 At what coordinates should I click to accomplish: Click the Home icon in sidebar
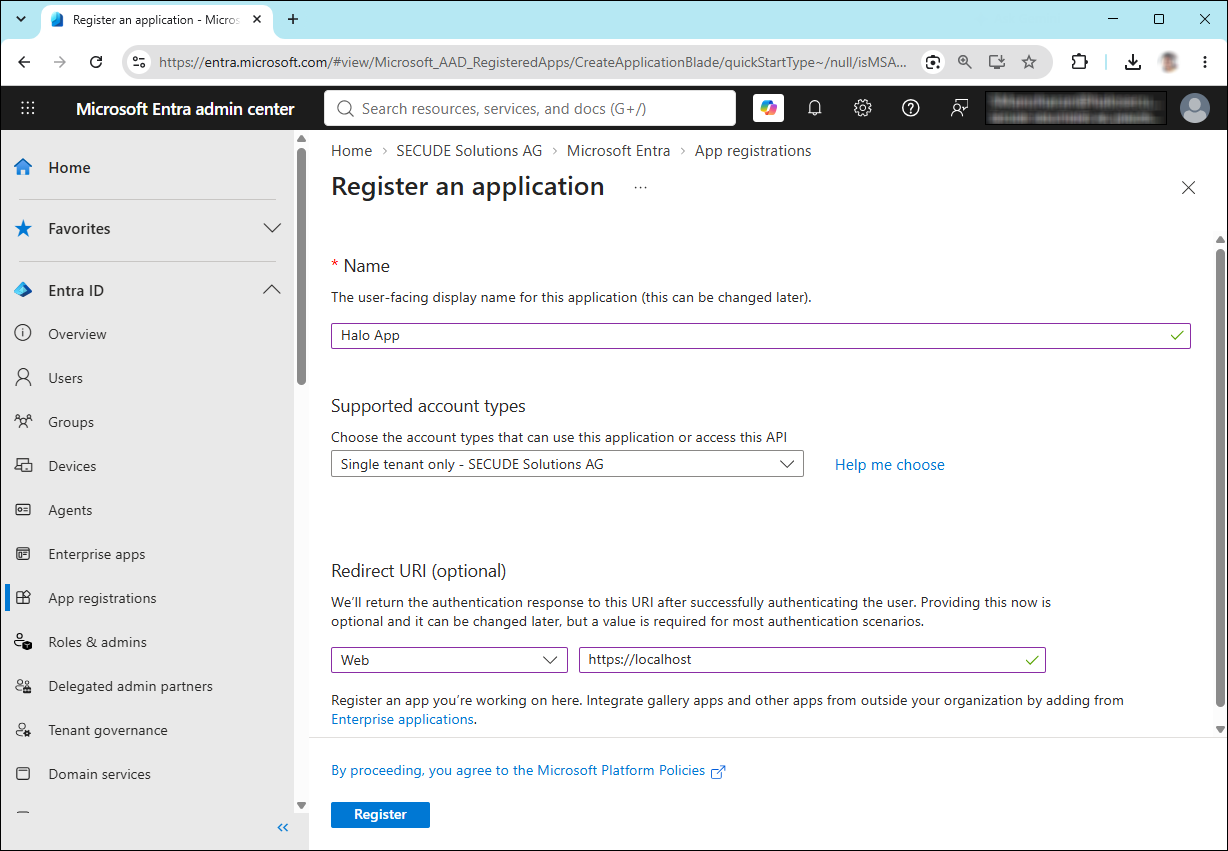pos(23,167)
